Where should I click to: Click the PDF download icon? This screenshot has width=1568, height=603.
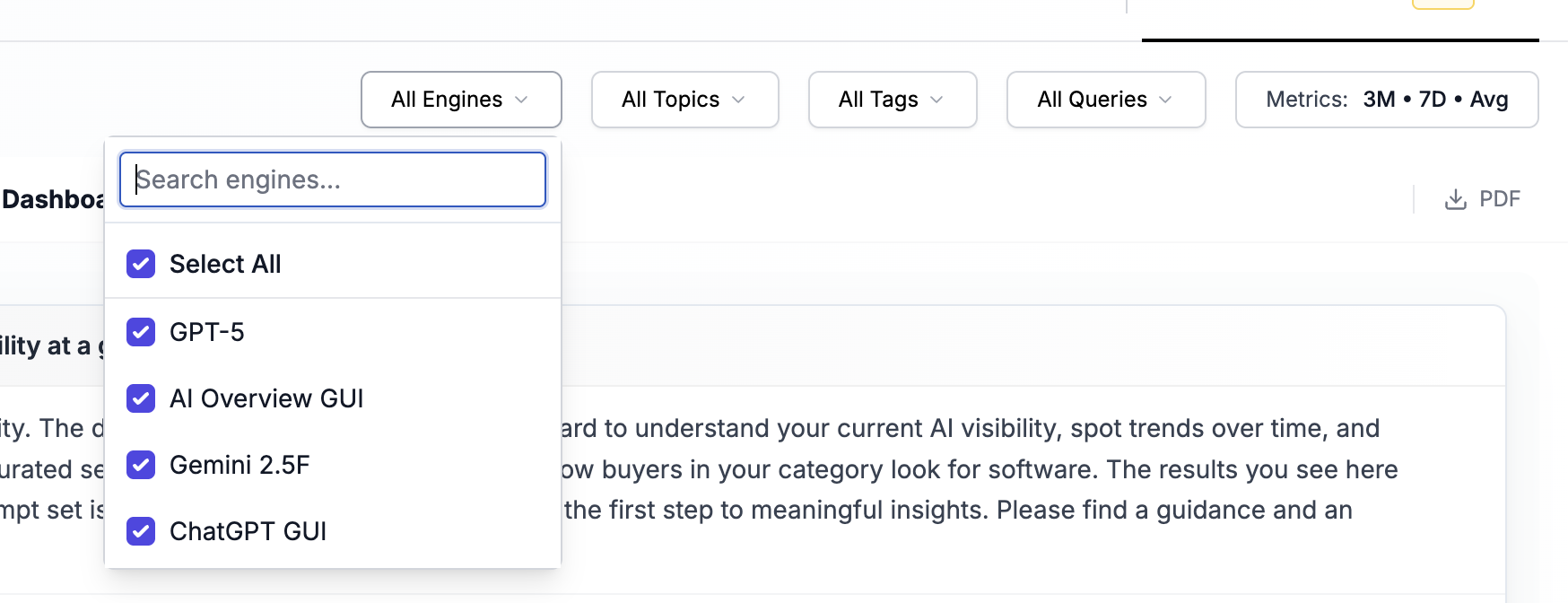1455,199
